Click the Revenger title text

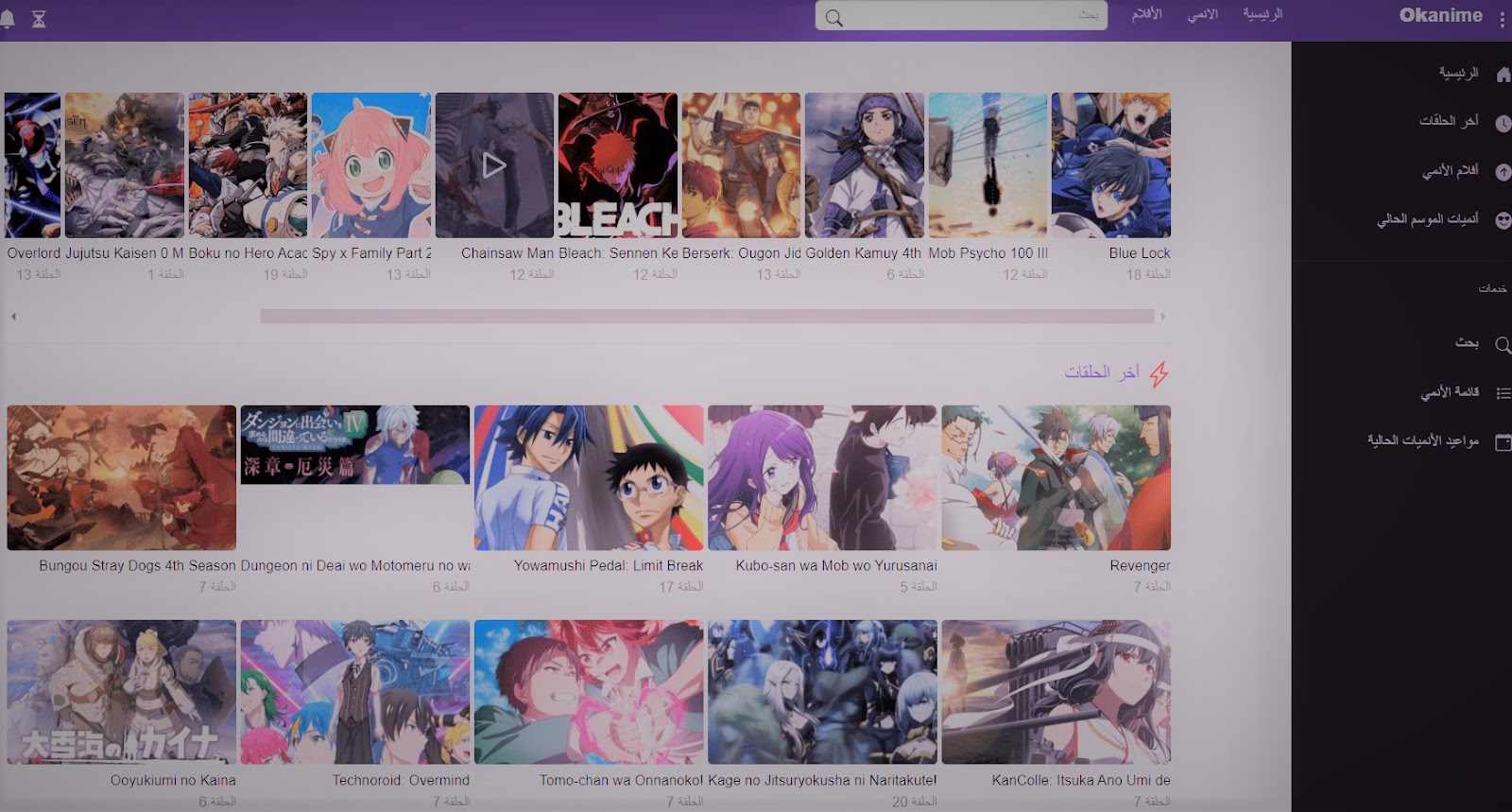[1140, 565]
